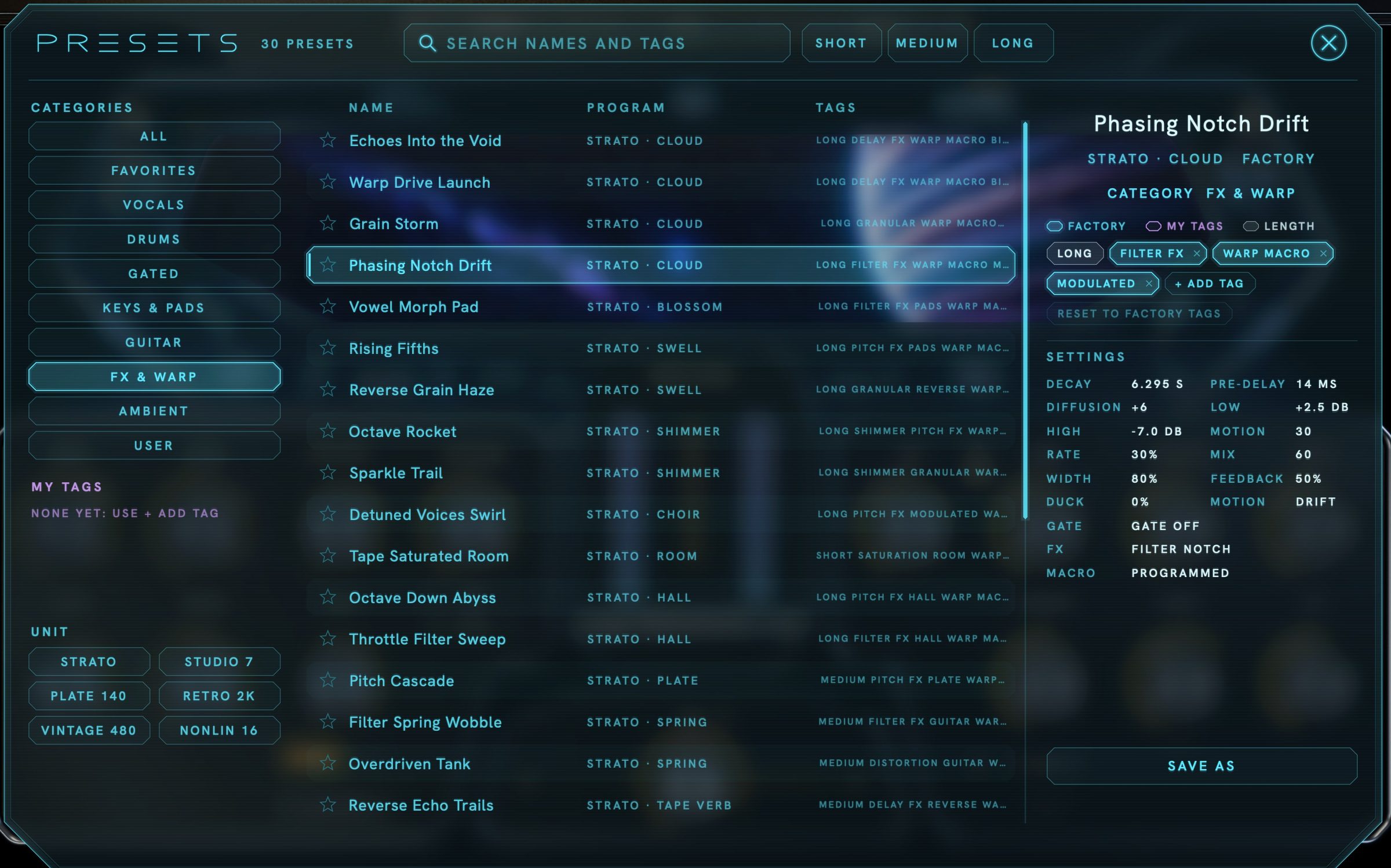Click the PRE-DELAY value 14 MS
The width and height of the screenshot is (1391, 868).
(1317, 384)
